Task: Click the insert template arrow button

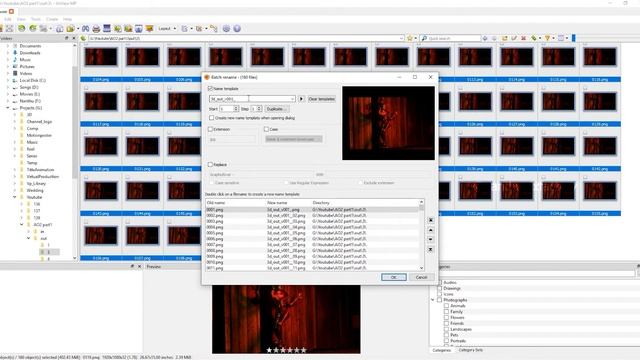Action: 301,99
